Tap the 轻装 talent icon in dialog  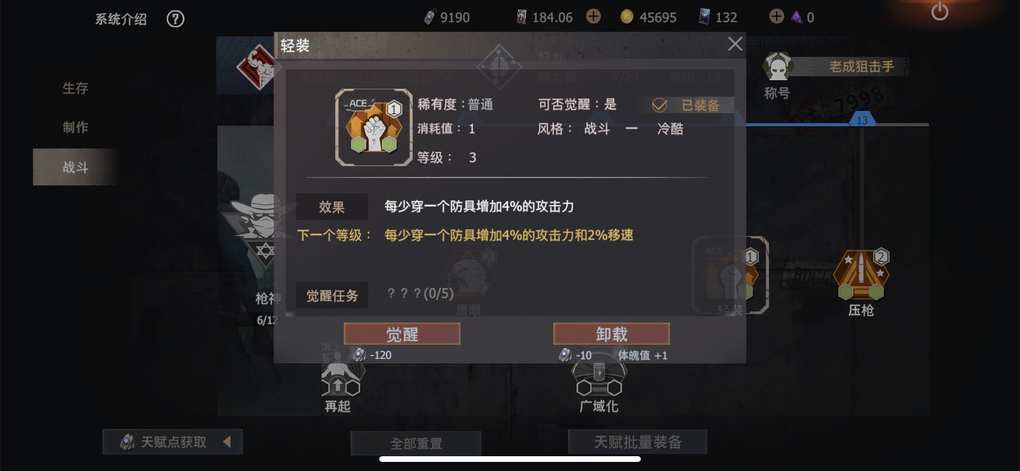[x=373, y=128]
